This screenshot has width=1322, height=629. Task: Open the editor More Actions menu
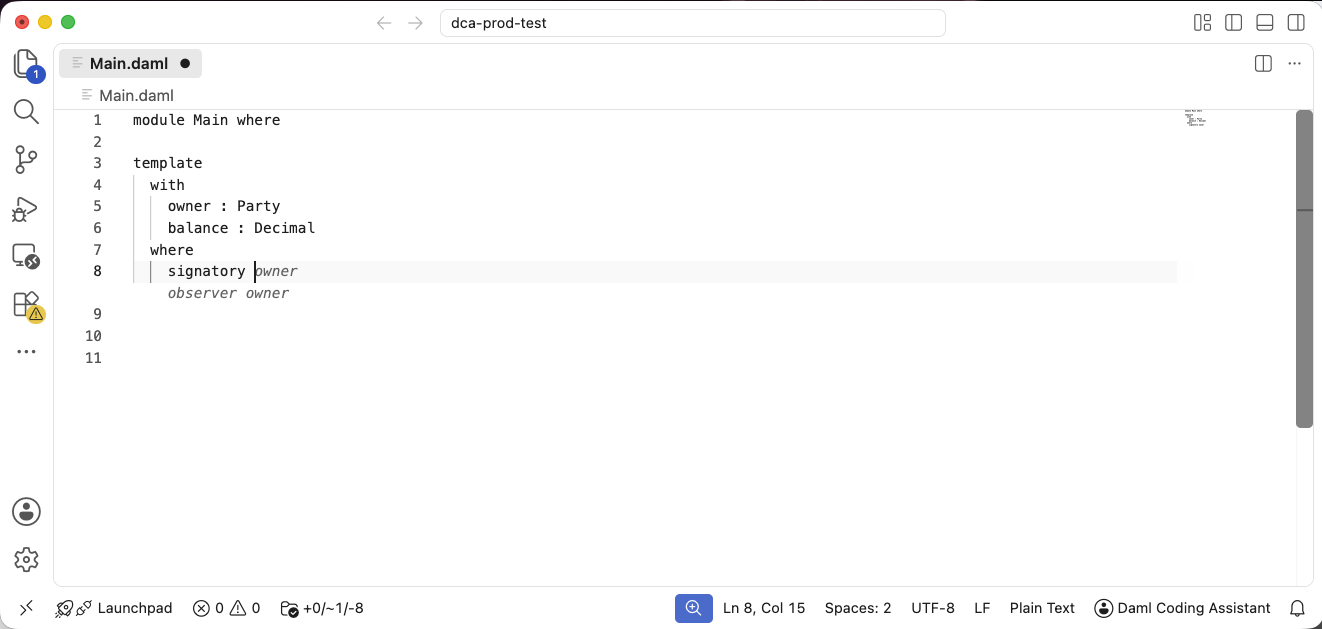(1295, 64)
